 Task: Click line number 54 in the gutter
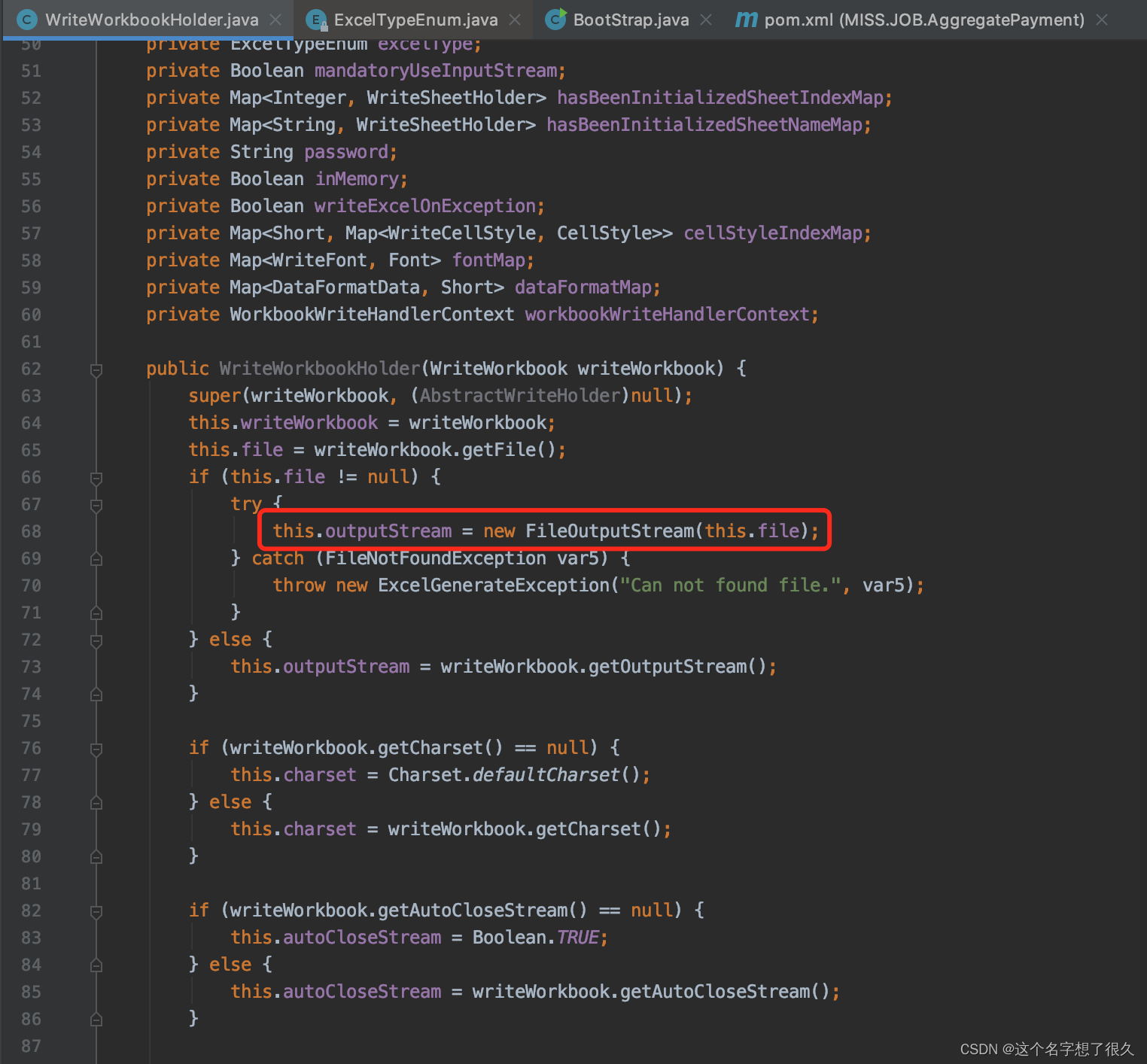[31, 152]
